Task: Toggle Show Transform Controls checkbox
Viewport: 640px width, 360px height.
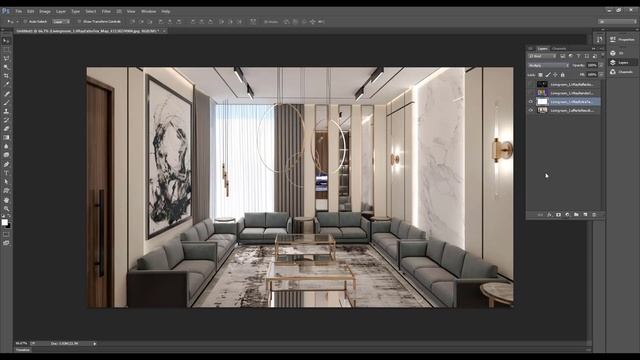Action: (x=79, y=22)
